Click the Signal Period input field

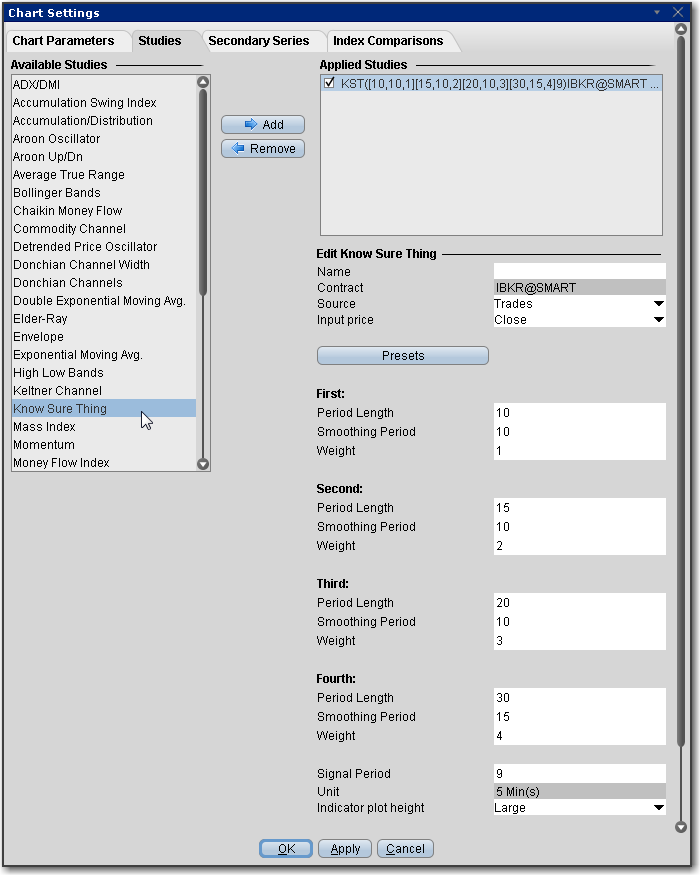coord(579,773)
